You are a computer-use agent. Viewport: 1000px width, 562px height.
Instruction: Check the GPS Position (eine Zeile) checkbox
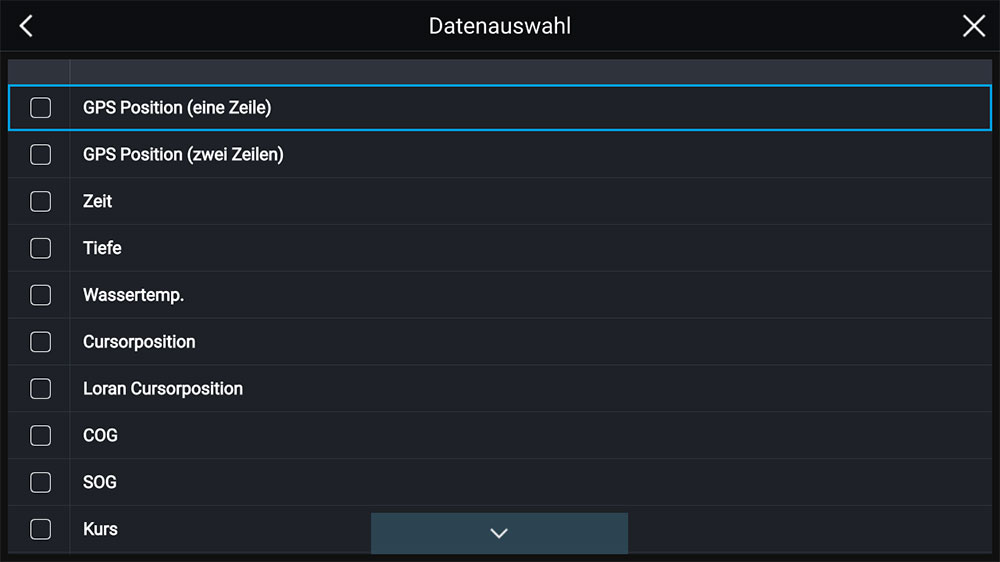tap(40, 108)
